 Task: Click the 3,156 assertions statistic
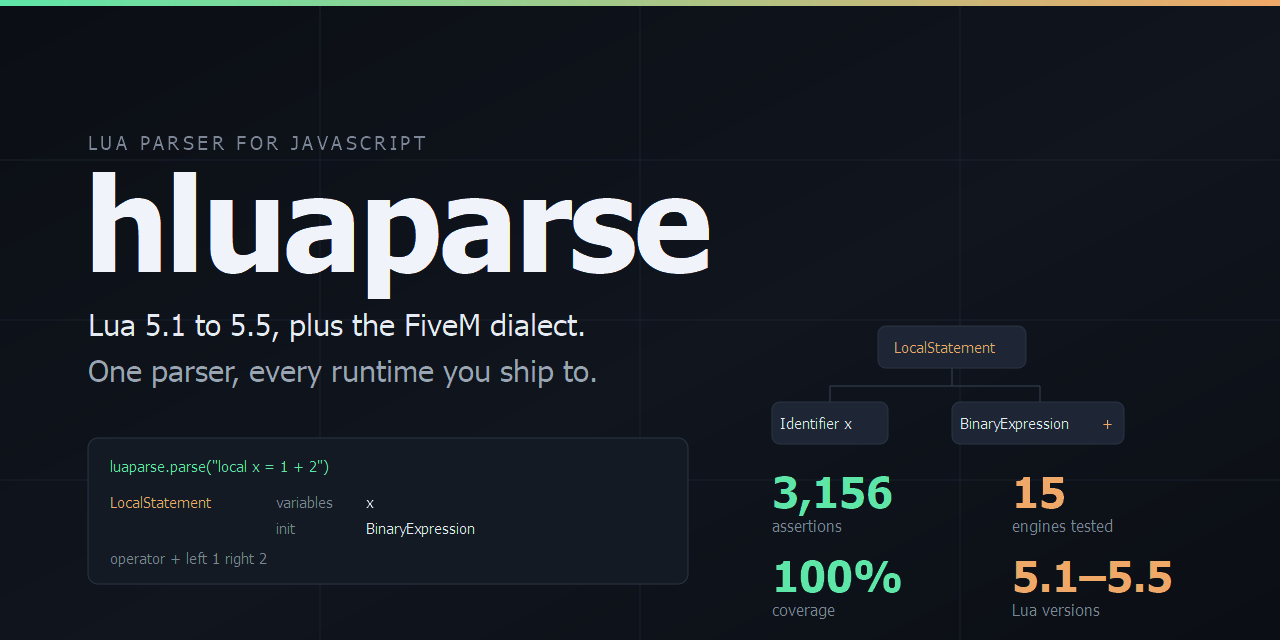point(832,504)
